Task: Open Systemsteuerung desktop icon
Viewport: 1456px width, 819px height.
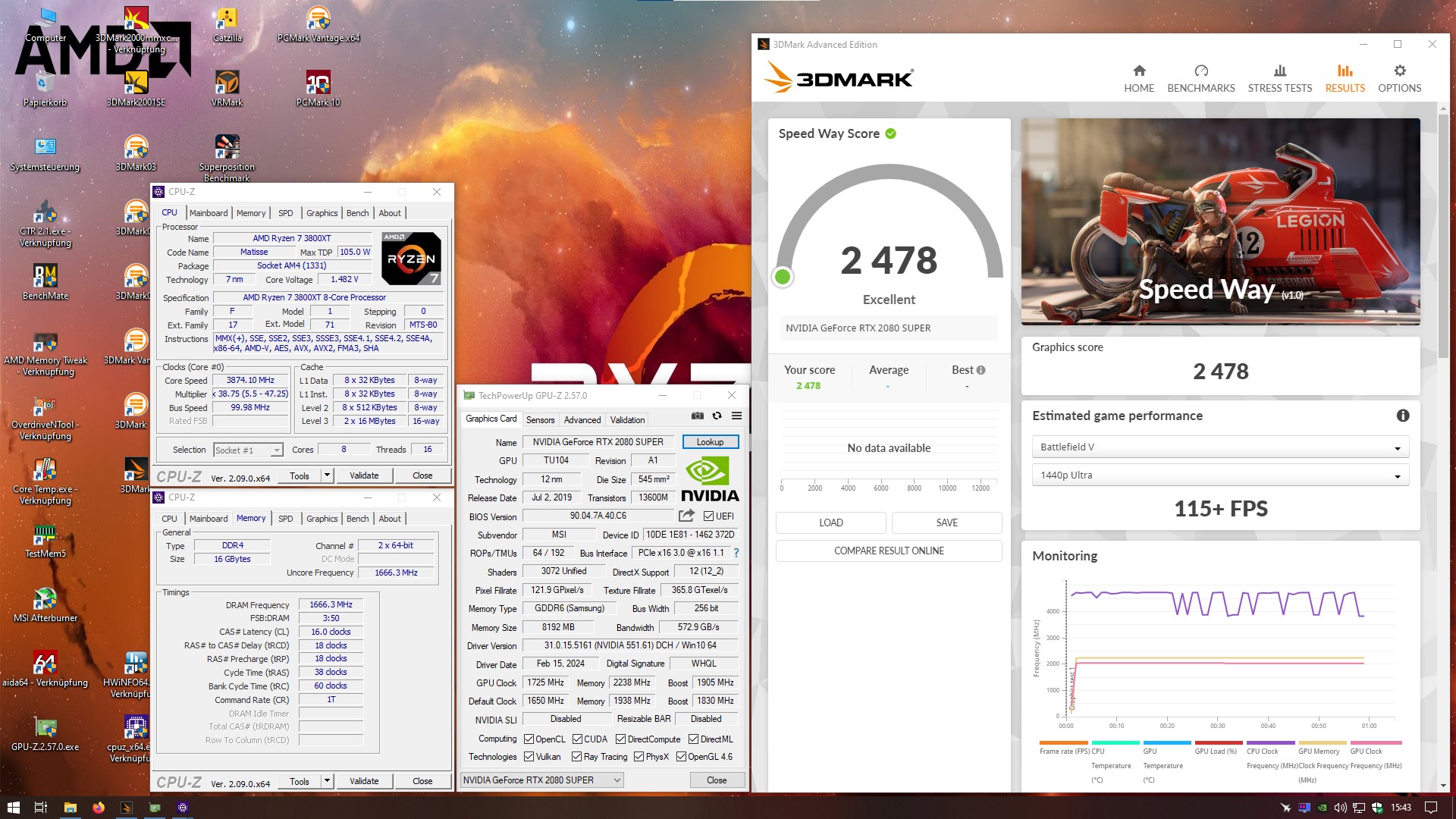Action: click(45, 153)
